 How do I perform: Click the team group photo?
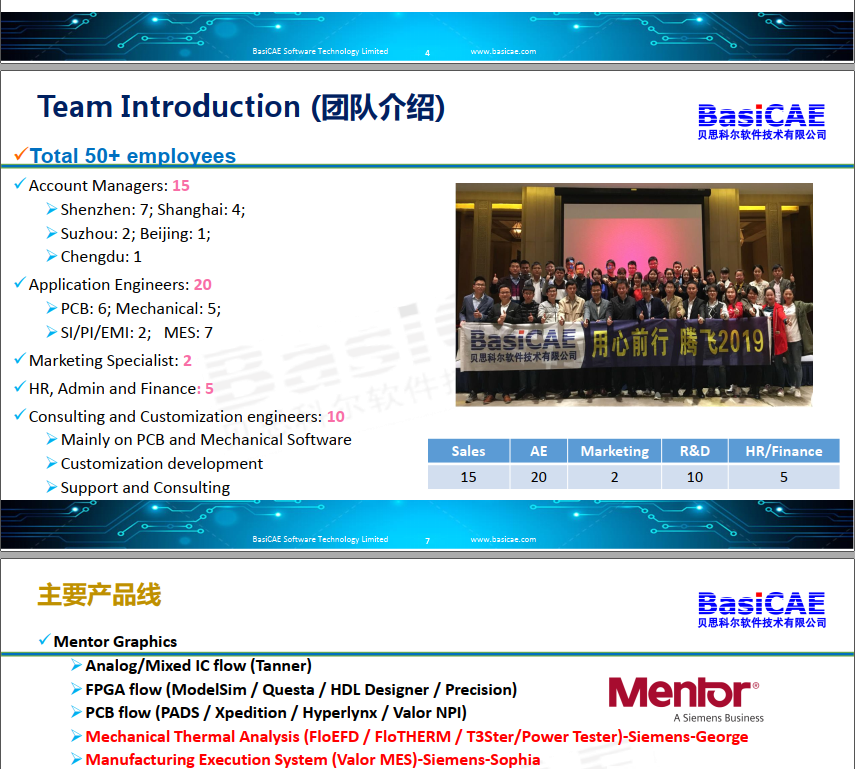tap(634, 294)
